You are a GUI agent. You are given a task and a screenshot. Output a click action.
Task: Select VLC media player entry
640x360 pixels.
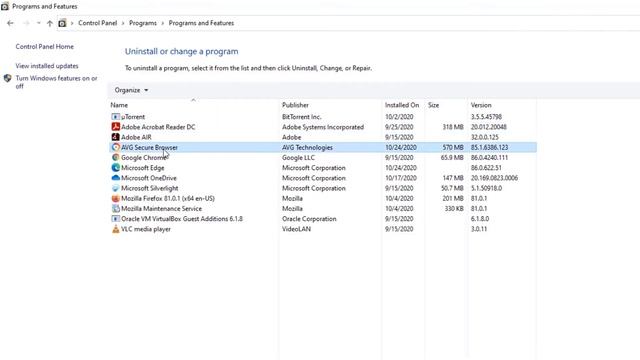click(146, 229)
